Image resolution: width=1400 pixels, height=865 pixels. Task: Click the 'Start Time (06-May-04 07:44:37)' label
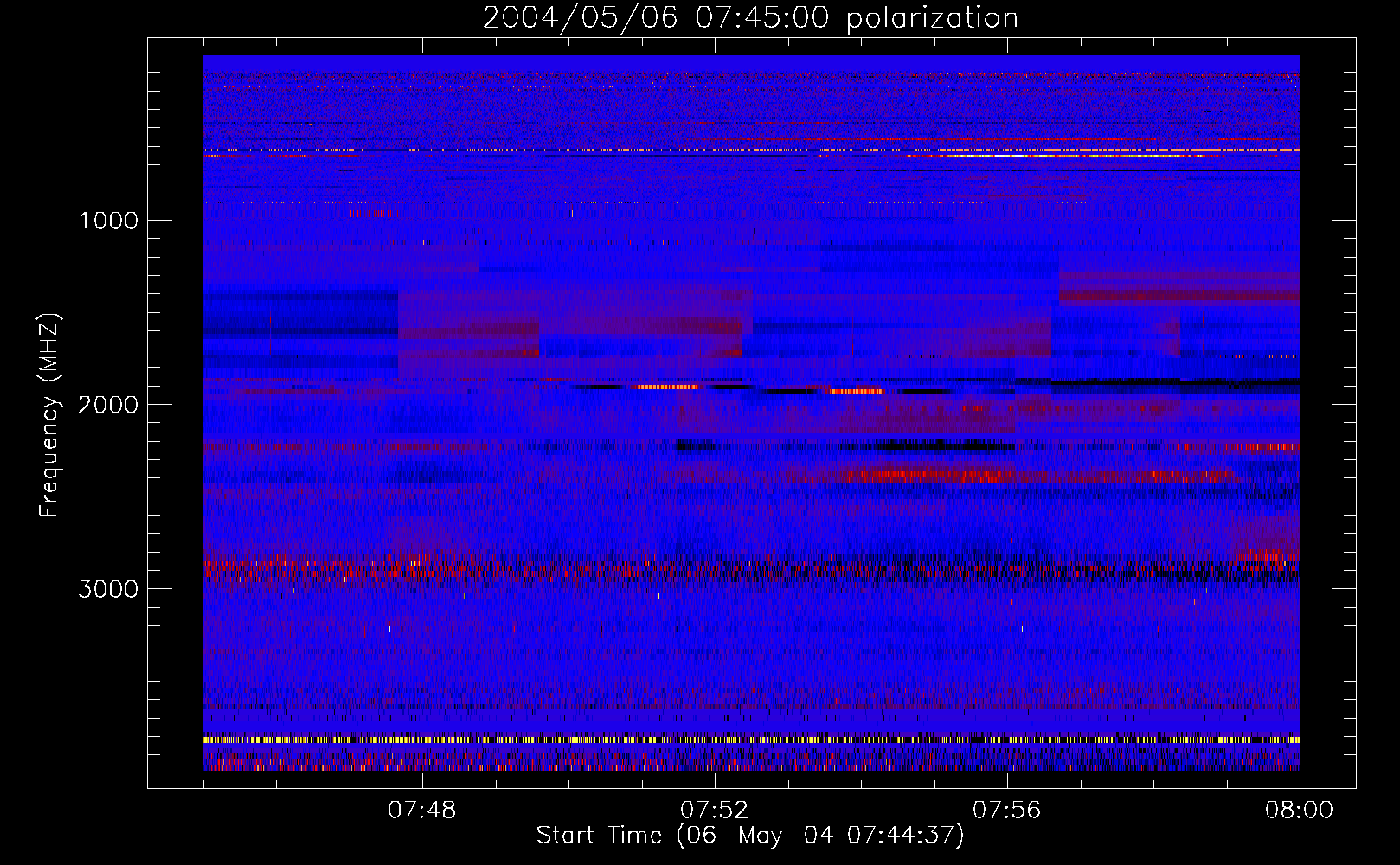pyautogui.click(x=750, y=836)
